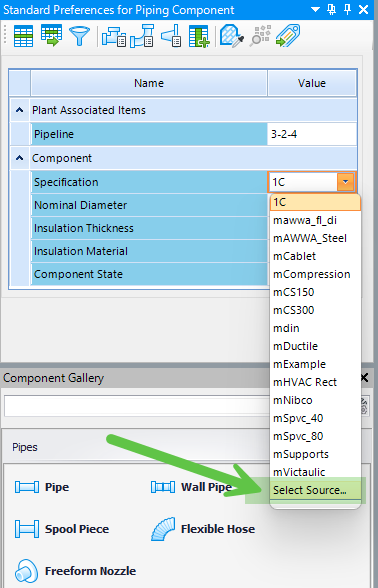This screenshot has width=378, height=588.
Task: Click the Name column header
Action: tap(149, 83)
